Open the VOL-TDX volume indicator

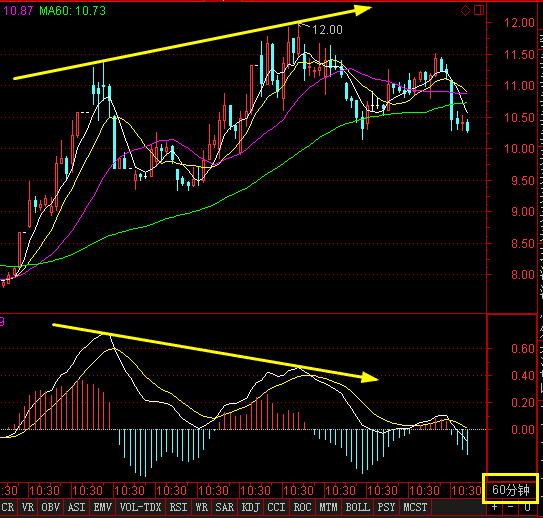point(141,507)
